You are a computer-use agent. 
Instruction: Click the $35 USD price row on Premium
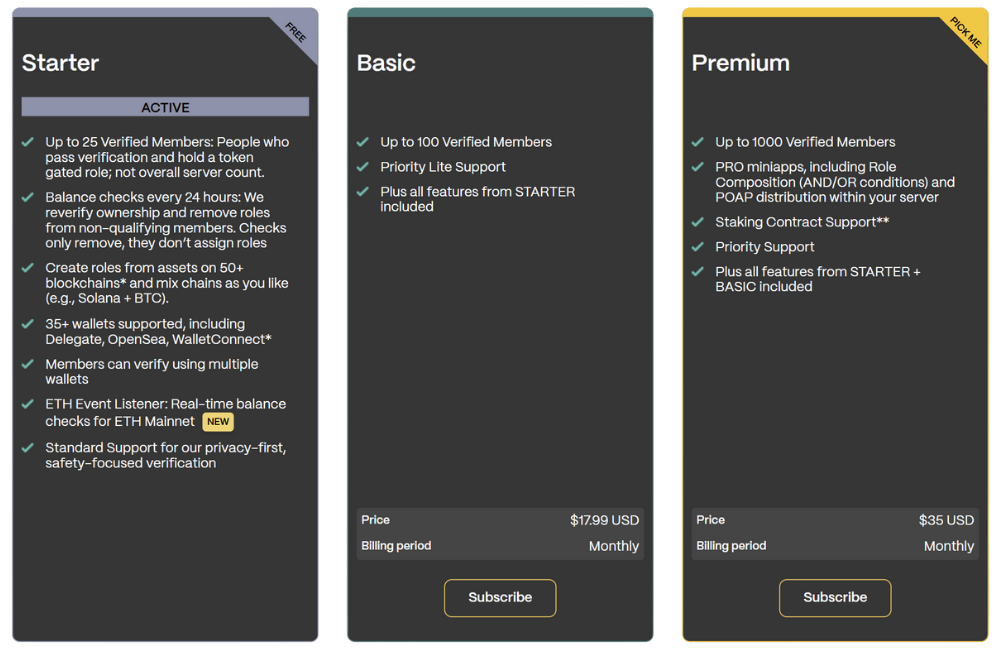coord(835,520)
